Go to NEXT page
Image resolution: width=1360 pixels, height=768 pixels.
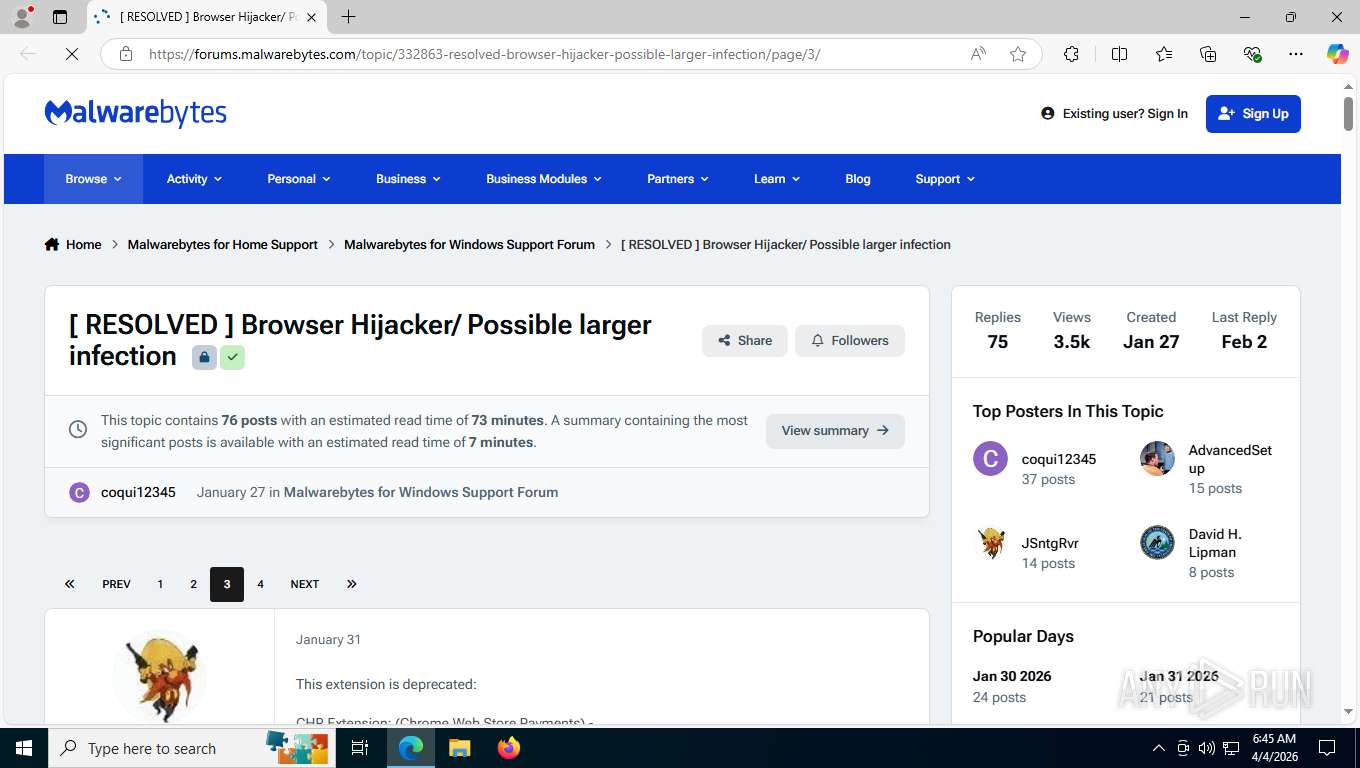[x=305, y=584]
